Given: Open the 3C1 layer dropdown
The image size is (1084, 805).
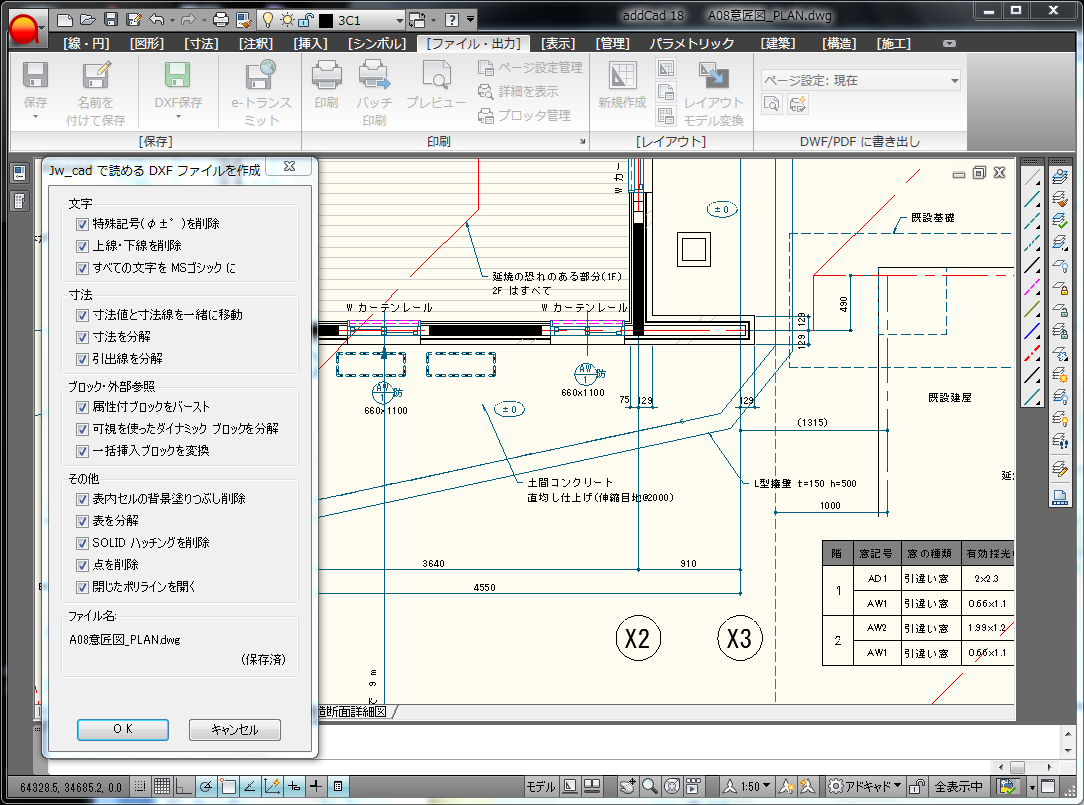Looking at the screenshot, I should 399,20.
